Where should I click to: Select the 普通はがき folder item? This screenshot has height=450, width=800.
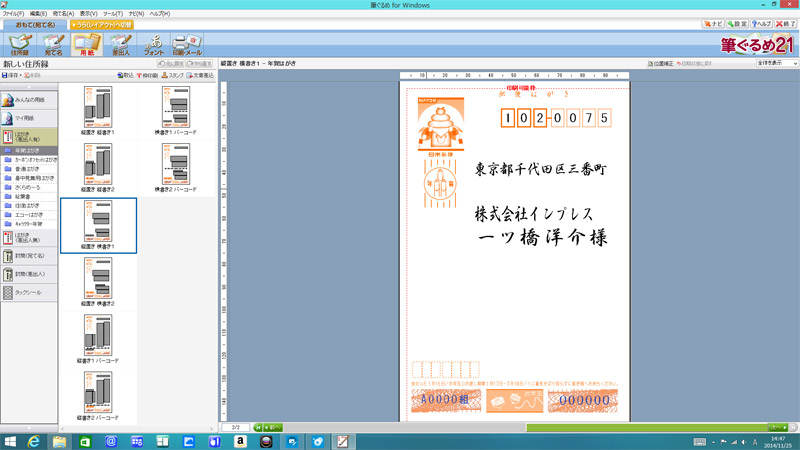(28, 169)
